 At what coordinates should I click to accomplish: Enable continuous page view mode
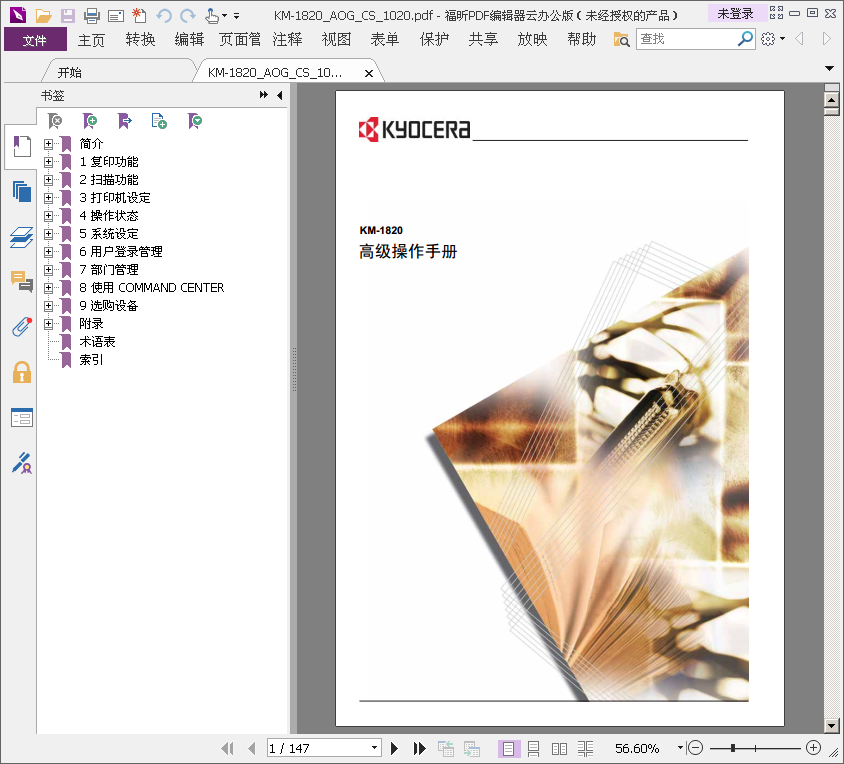click(x=533, y=749)
